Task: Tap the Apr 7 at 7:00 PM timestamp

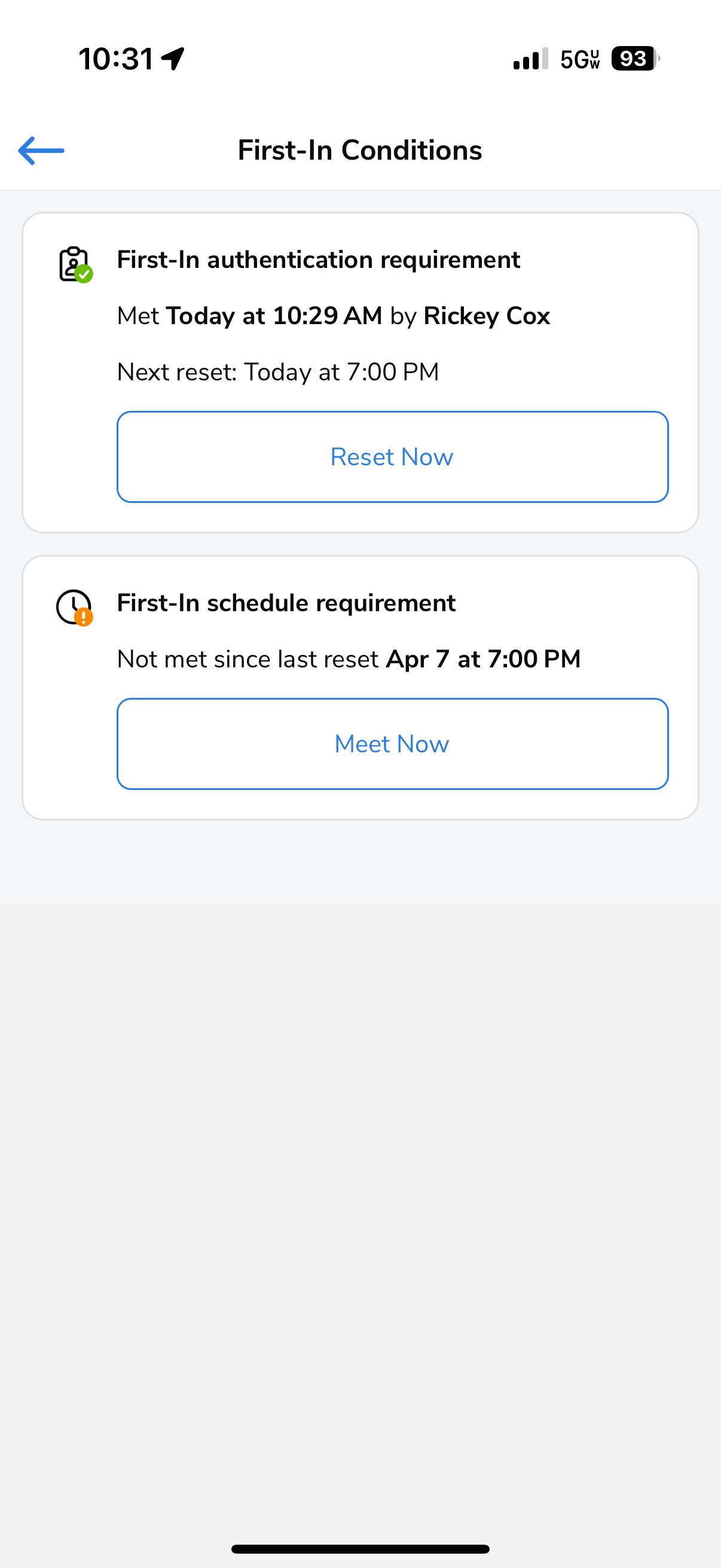Action: (484, 659)
